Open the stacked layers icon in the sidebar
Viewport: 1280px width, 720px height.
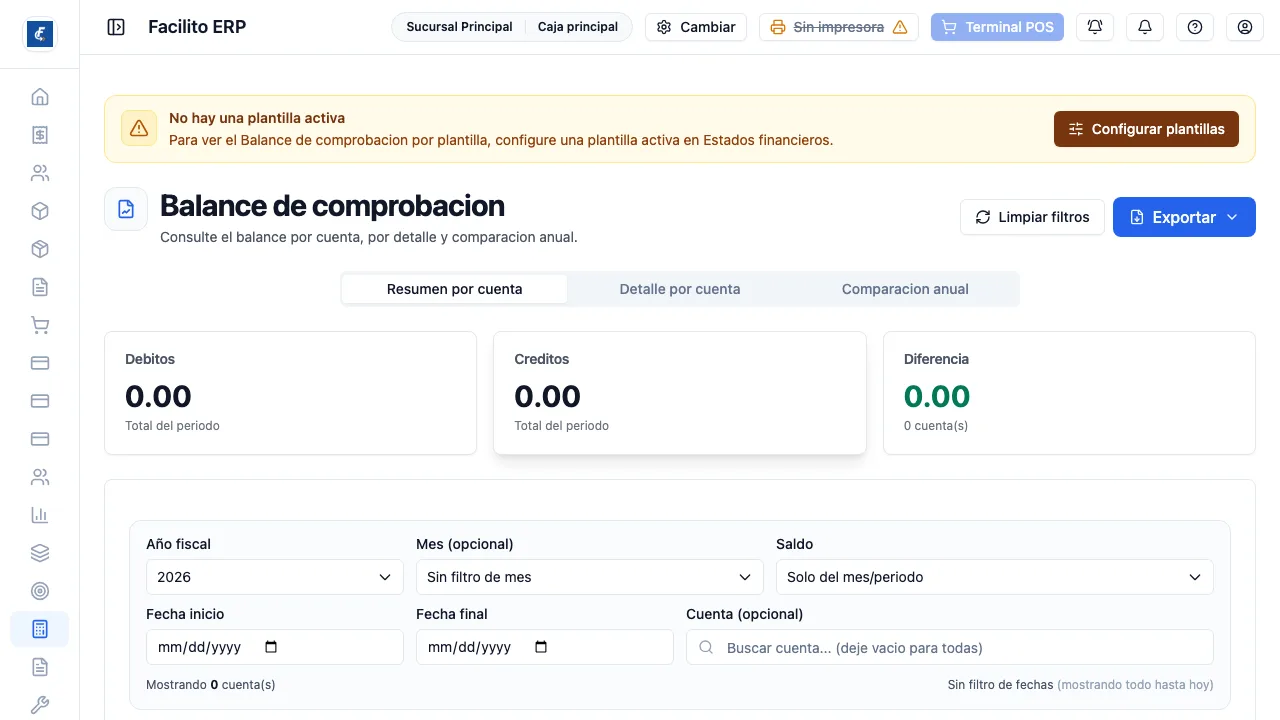click(x=40, y=553)
